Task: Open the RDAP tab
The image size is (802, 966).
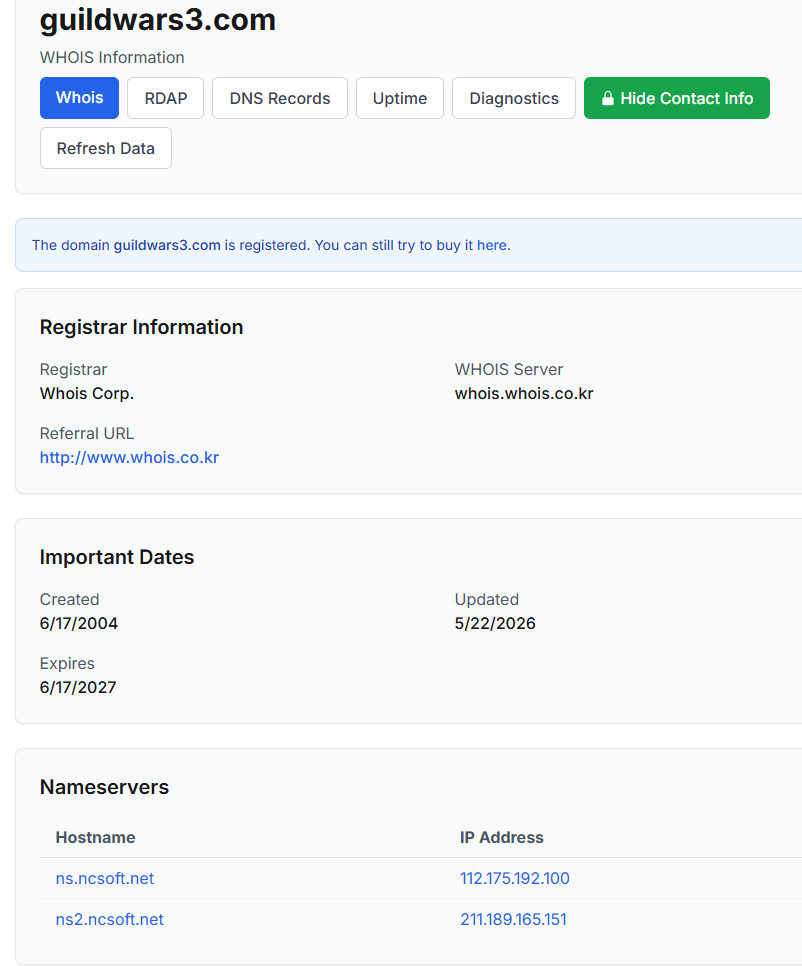Action: coord(166,98)
